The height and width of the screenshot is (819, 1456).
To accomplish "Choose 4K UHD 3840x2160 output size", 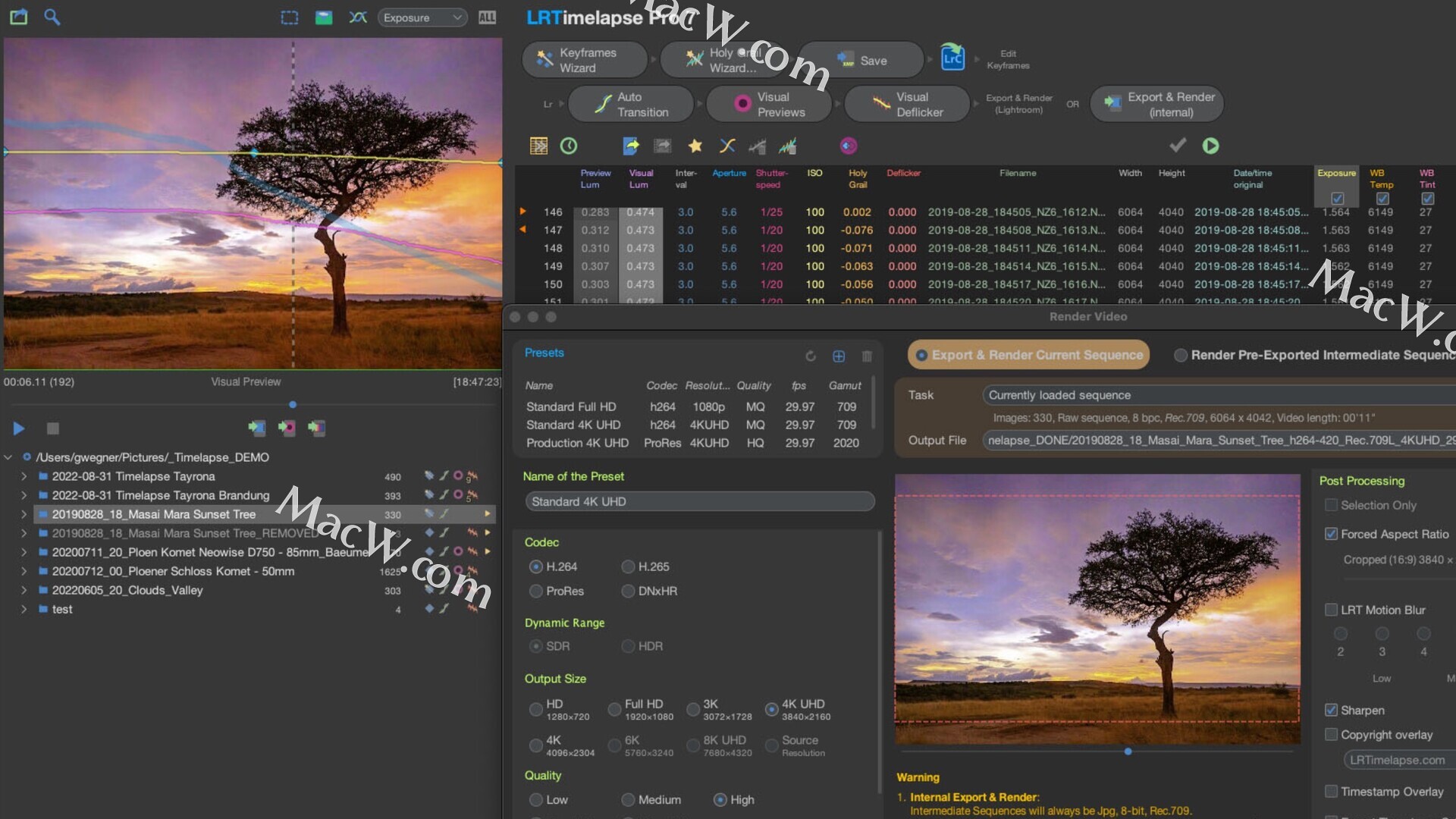I will pyautogui.click(x=771, y=709).
